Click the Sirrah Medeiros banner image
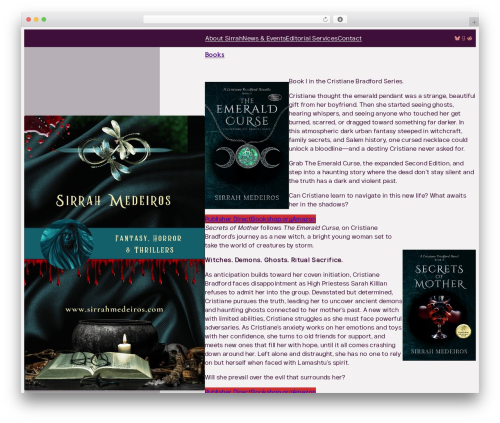The width and height of the screenshot is (500, 423). [x=114, y=252]
